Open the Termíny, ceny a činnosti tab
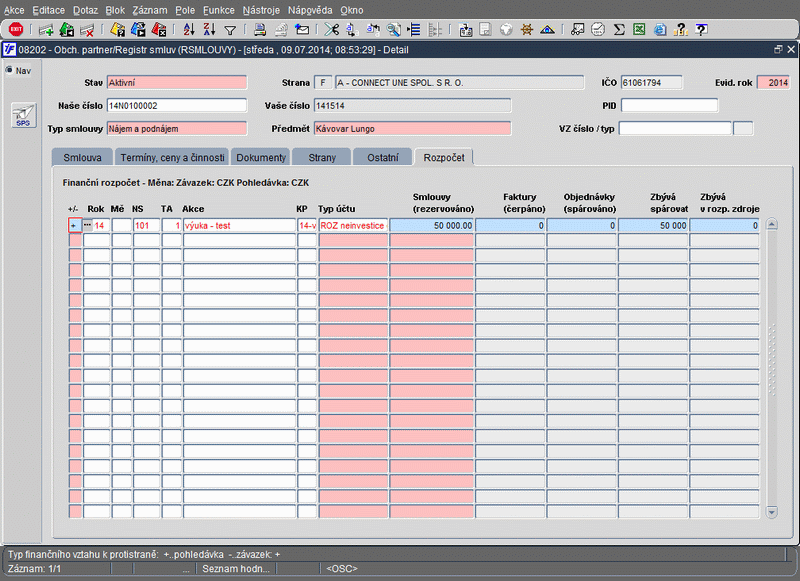Viewport: 800px width, 581px height. [x=172, y=158]
